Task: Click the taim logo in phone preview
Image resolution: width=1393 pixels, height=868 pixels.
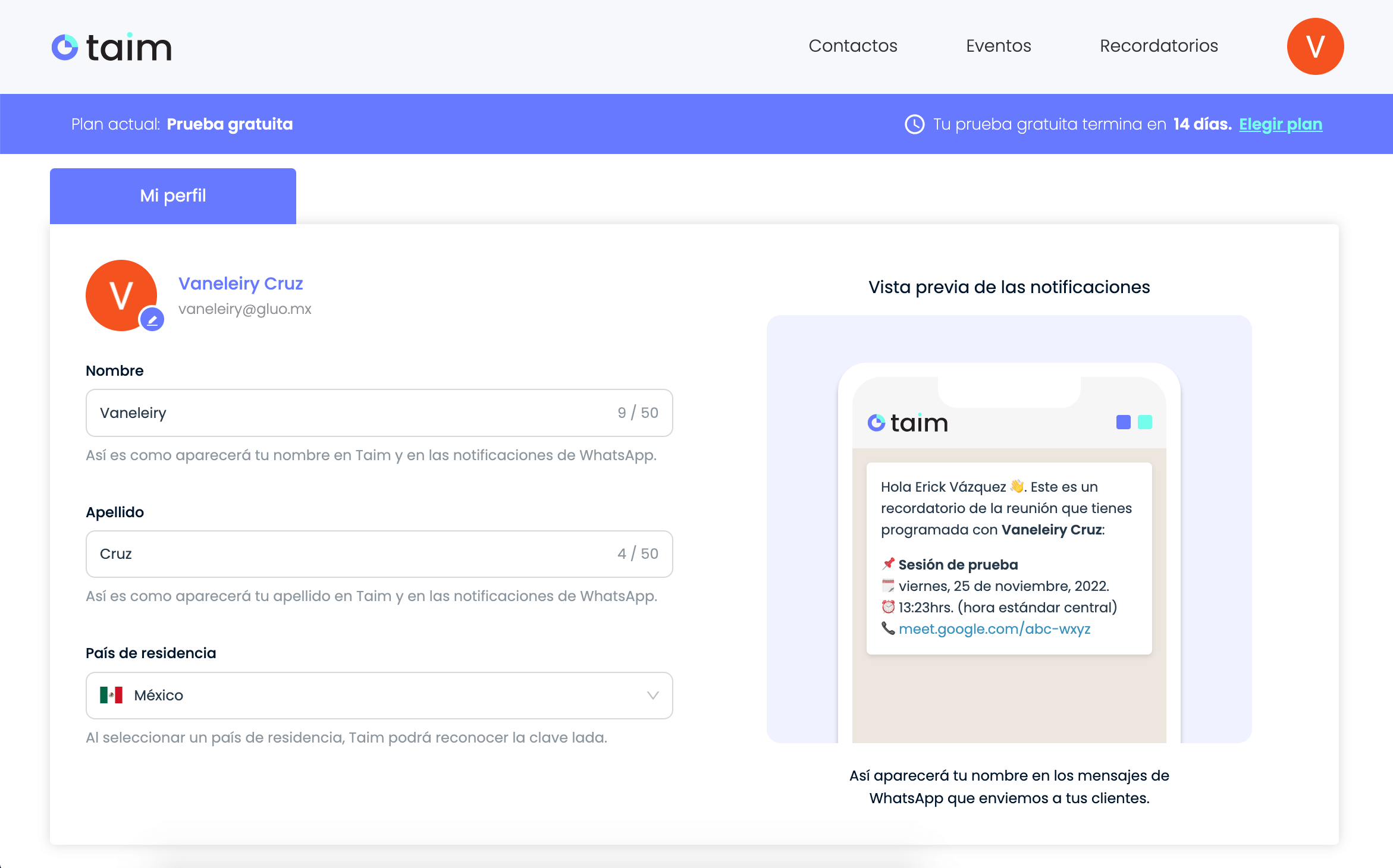Action: 908,423
